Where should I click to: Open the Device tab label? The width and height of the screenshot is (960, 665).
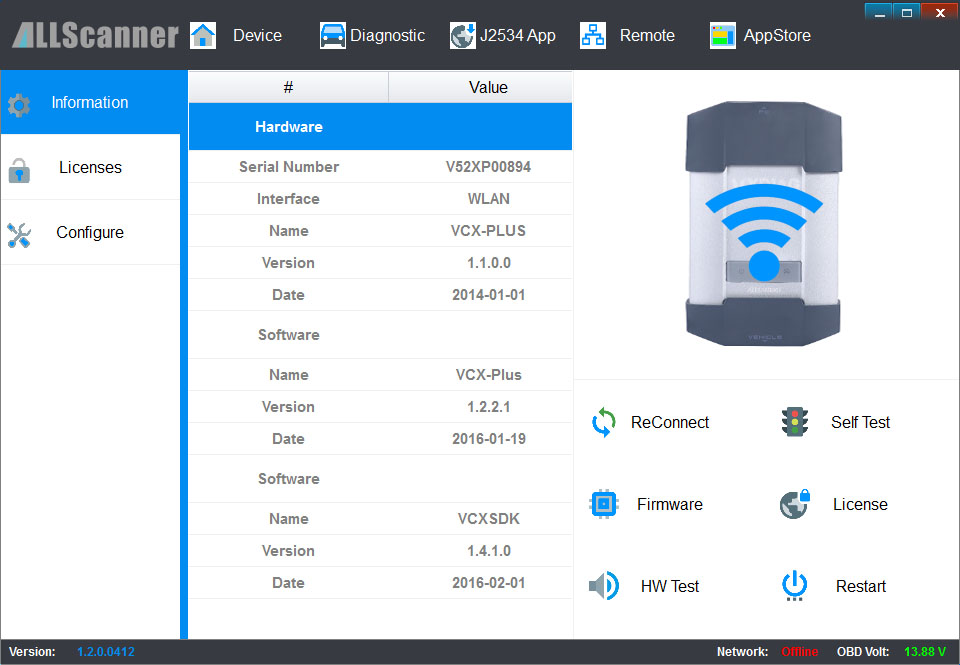click(x=257, y=36)
